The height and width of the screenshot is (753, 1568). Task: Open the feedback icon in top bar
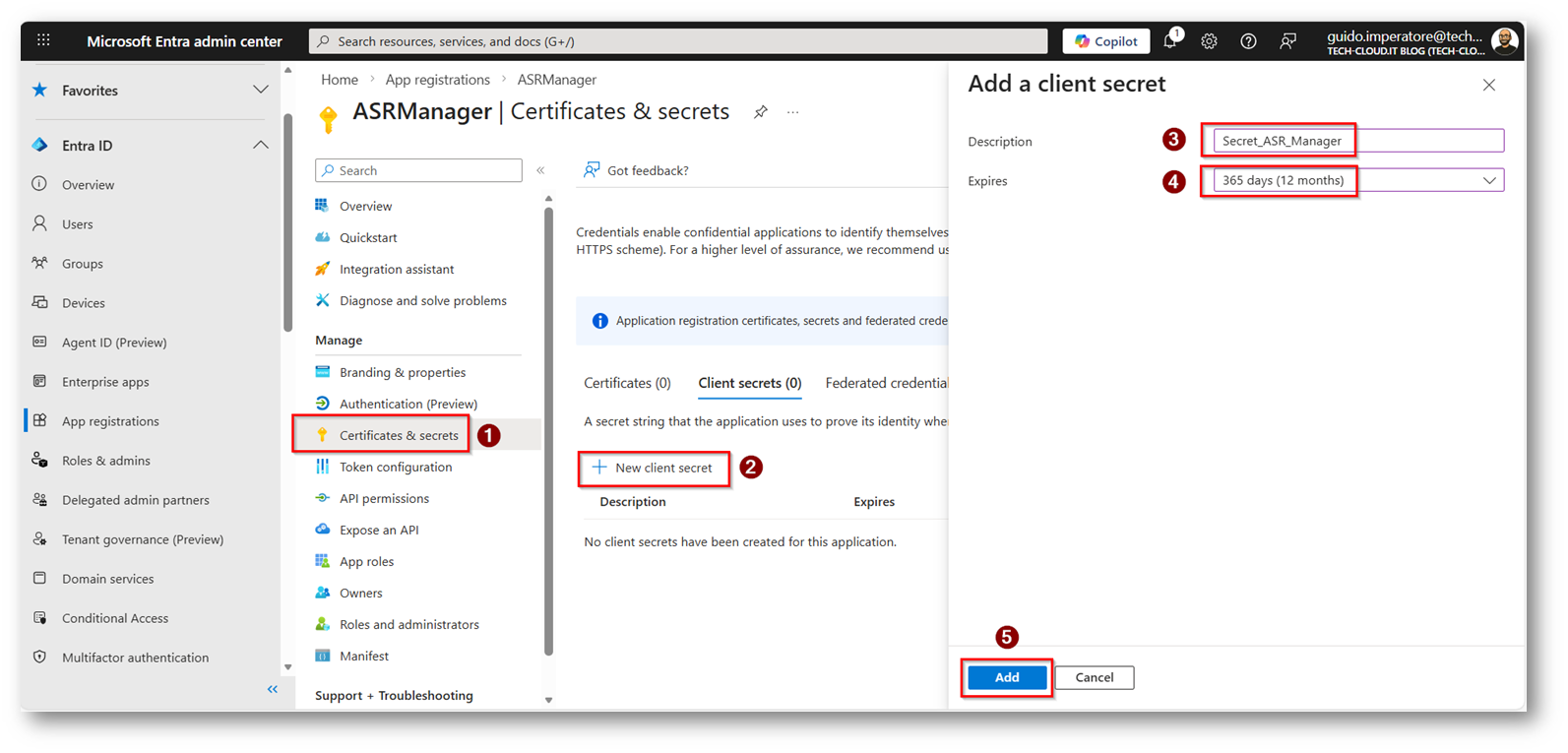pyautogui.click(x=1287, y=41)
